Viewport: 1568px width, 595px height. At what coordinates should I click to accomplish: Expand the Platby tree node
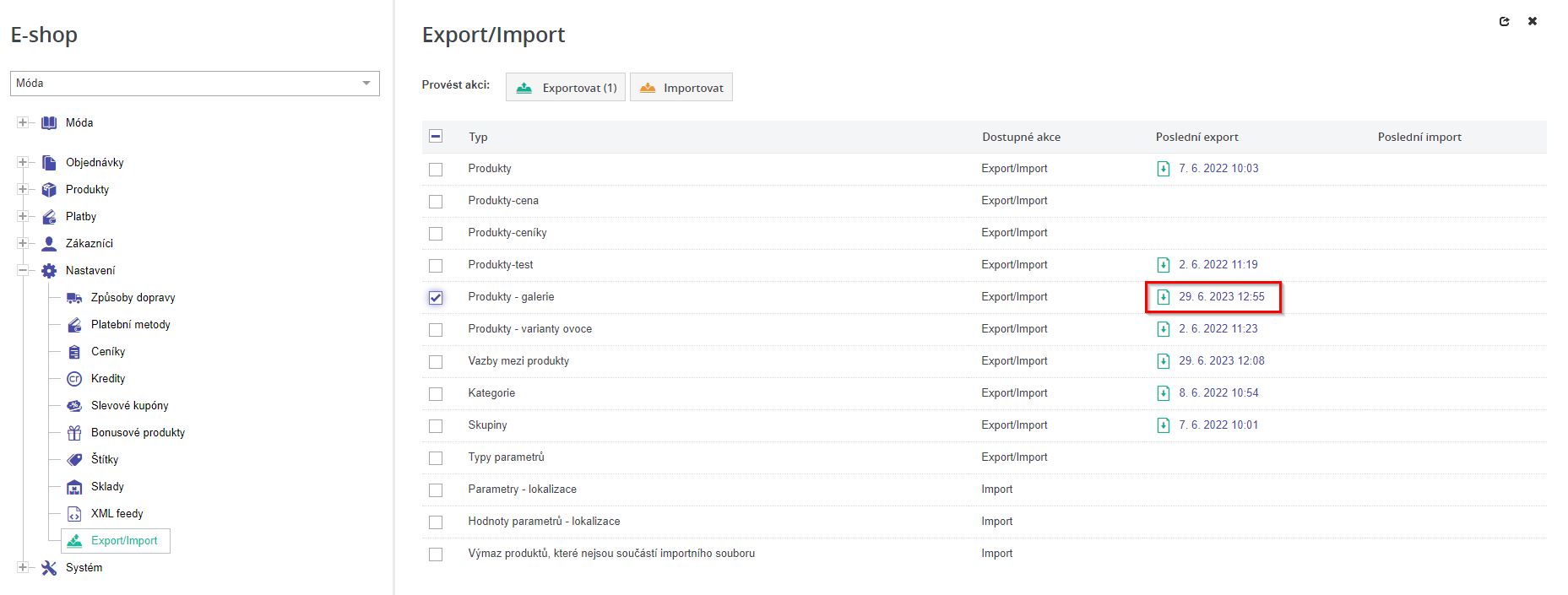coord(23,217)
